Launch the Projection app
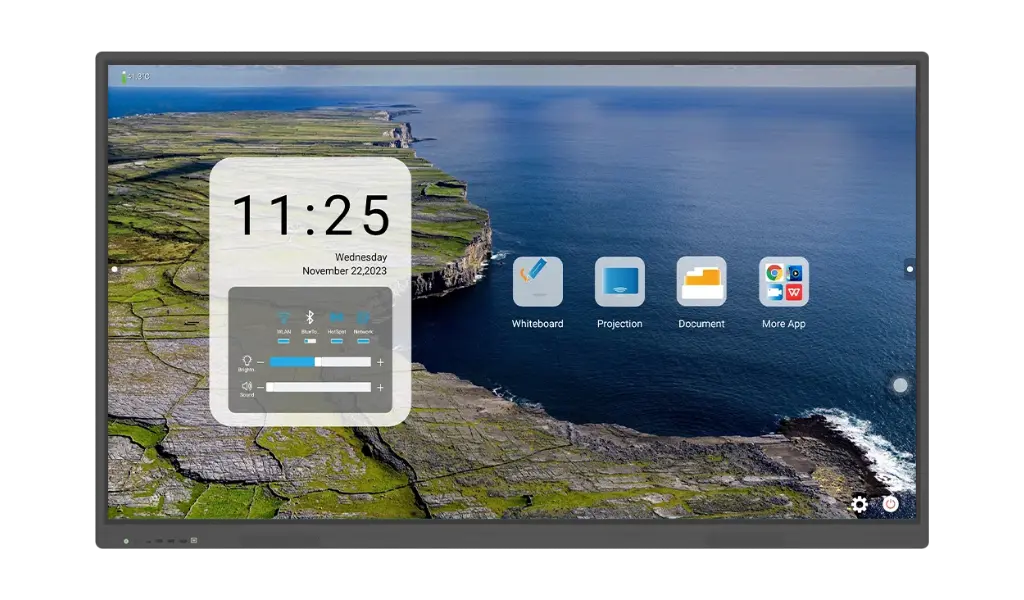This screenshot has height=600, width=1024. 620,282
